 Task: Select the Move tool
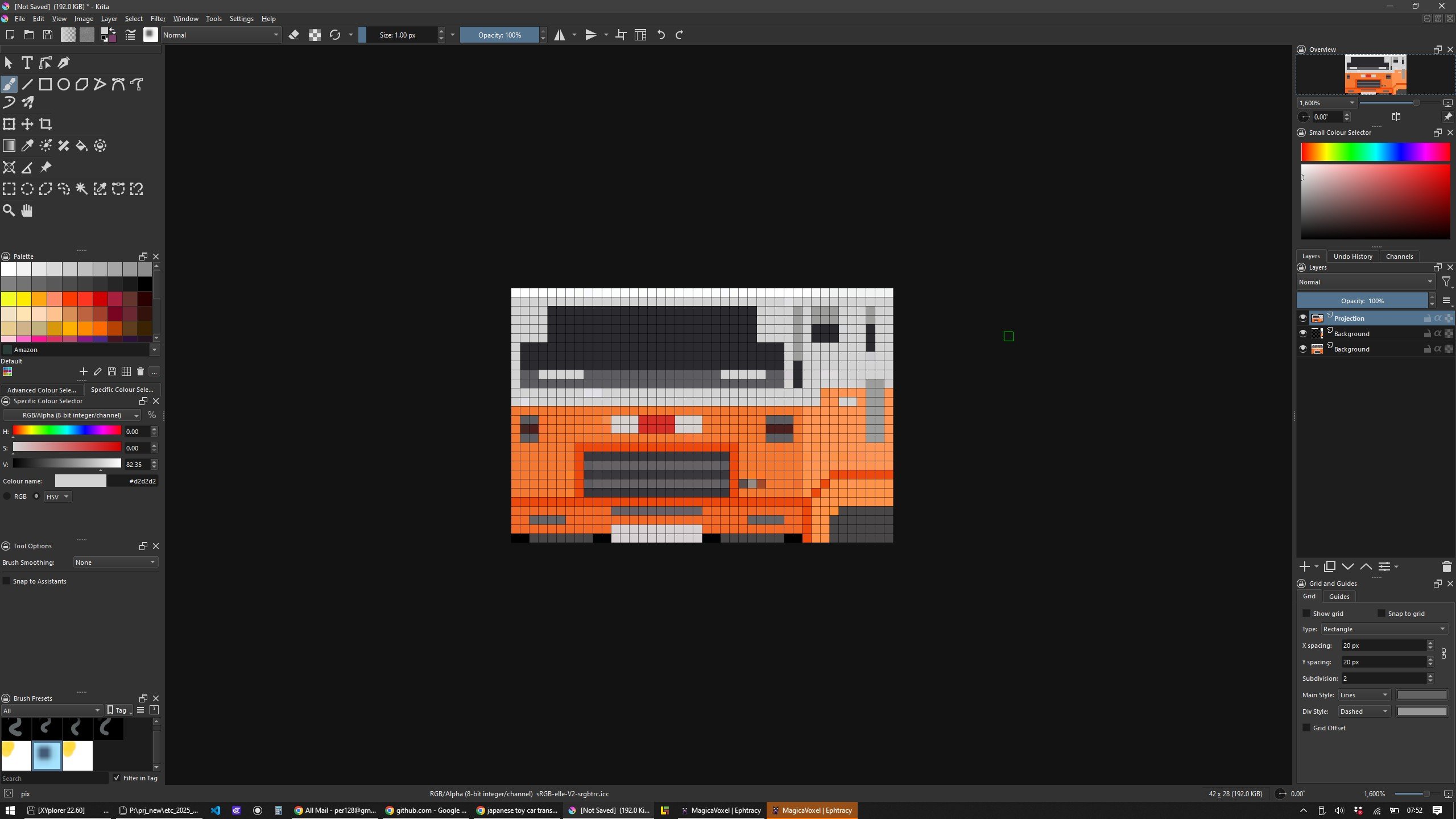coord(27,124)
